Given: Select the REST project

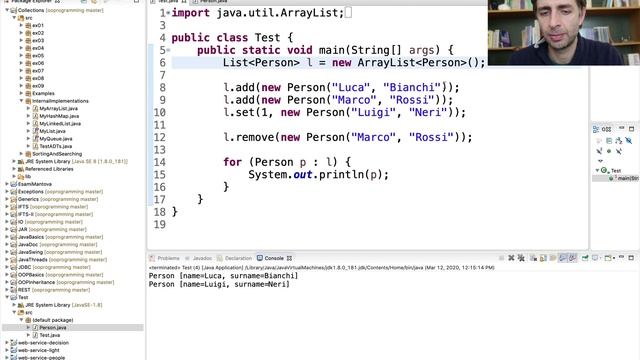Looking at the screenshot, I should pos(54,290).
